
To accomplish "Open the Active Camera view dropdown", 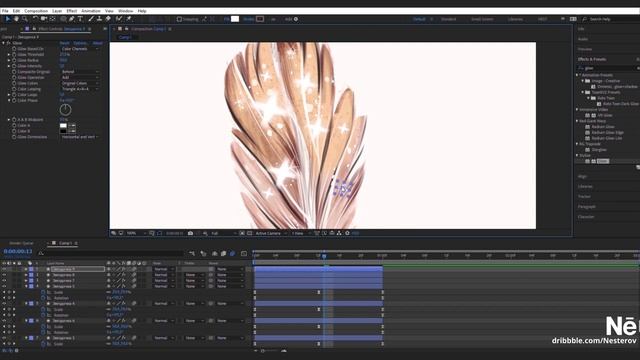I will click(271, 233).
